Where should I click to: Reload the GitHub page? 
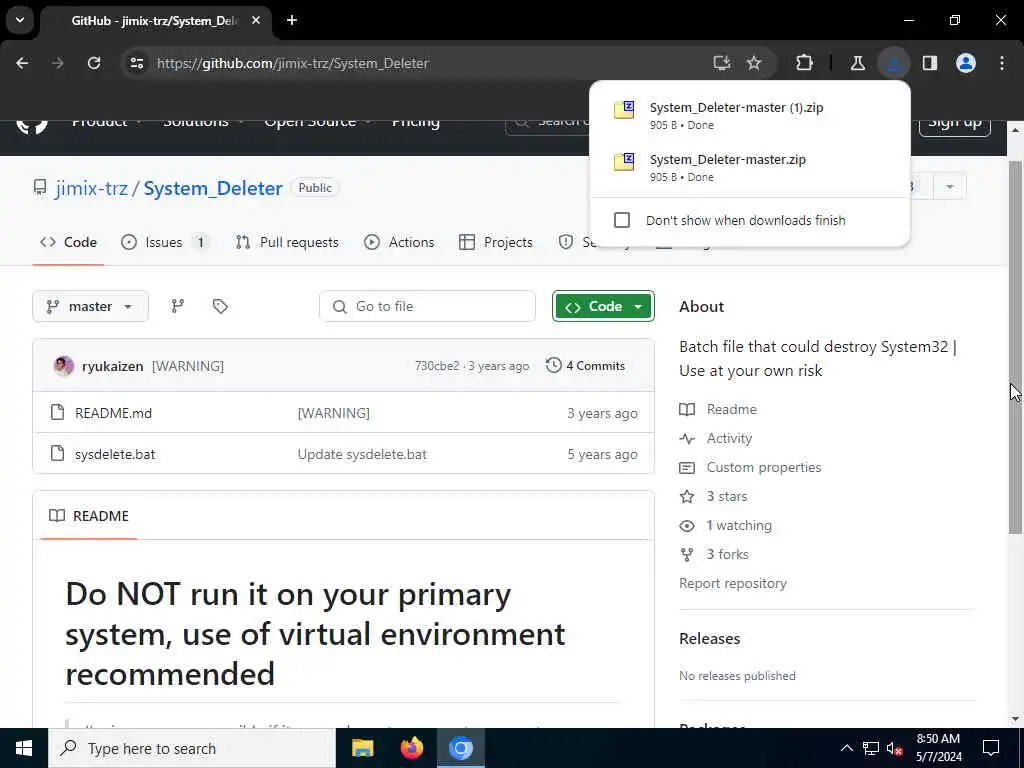pos(94,63)
